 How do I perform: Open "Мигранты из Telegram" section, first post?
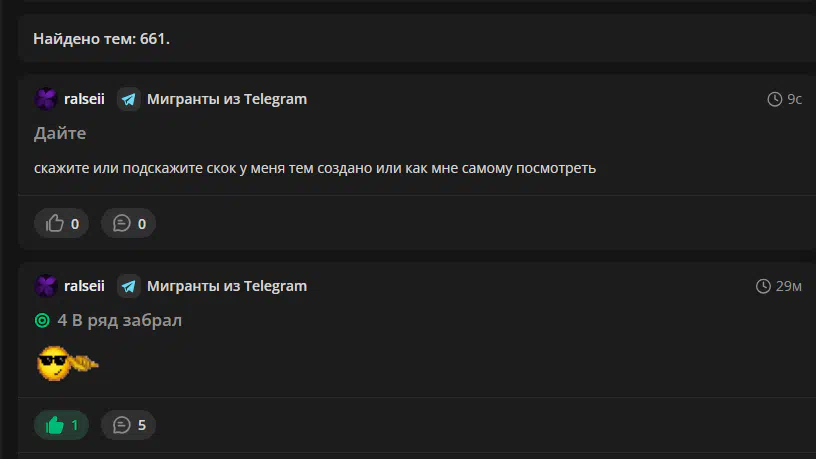coord(227,99)
